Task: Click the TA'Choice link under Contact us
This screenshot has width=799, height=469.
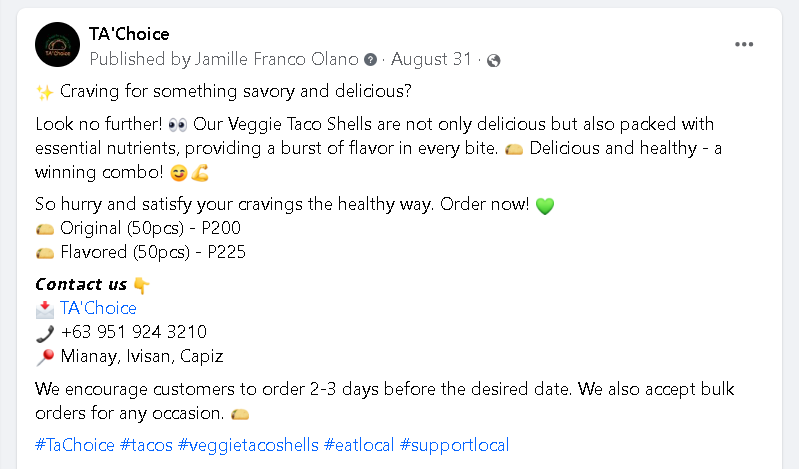Action: tap(98, 308)
